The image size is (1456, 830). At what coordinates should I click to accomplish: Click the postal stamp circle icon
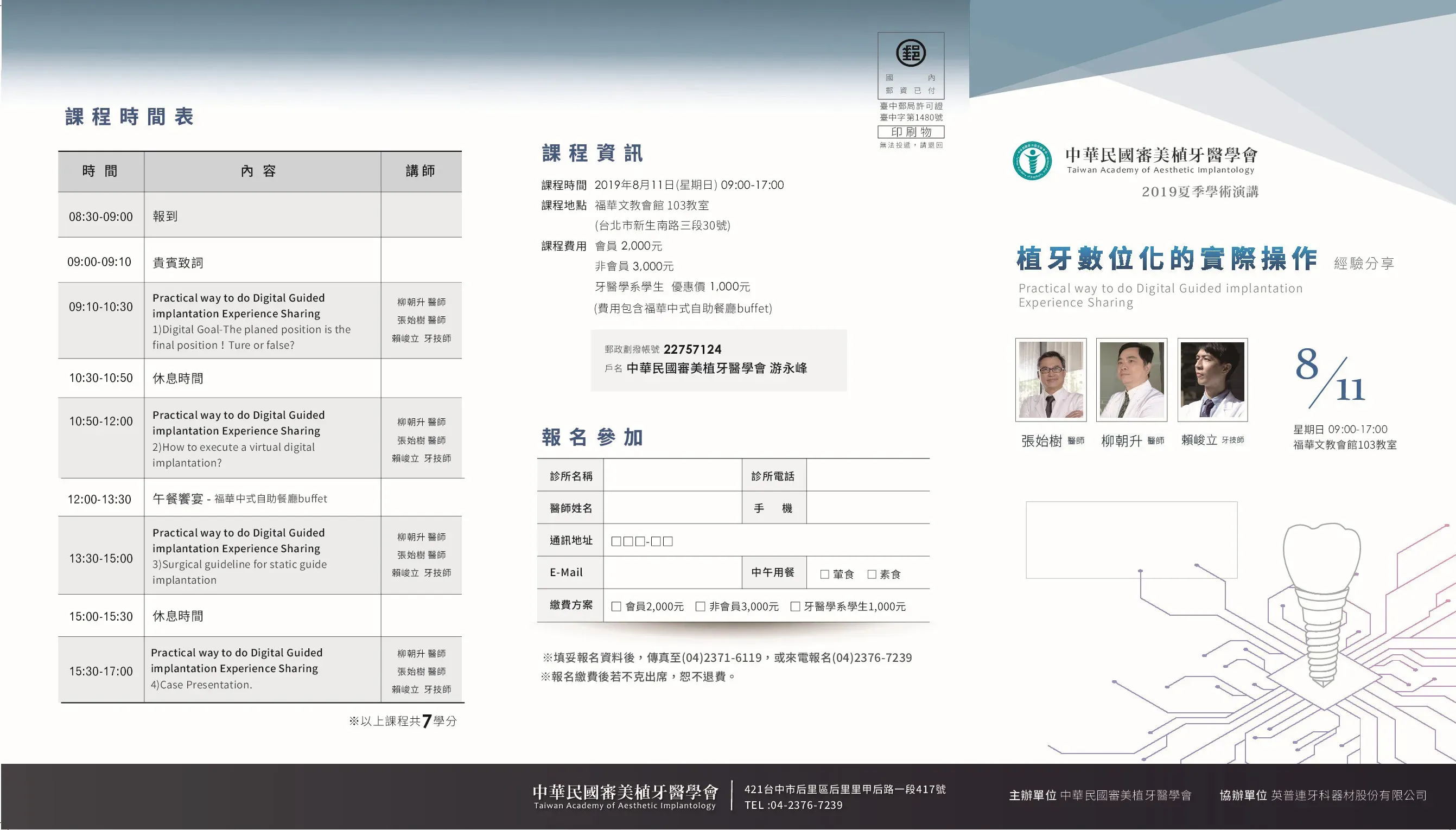click(911, 53)
